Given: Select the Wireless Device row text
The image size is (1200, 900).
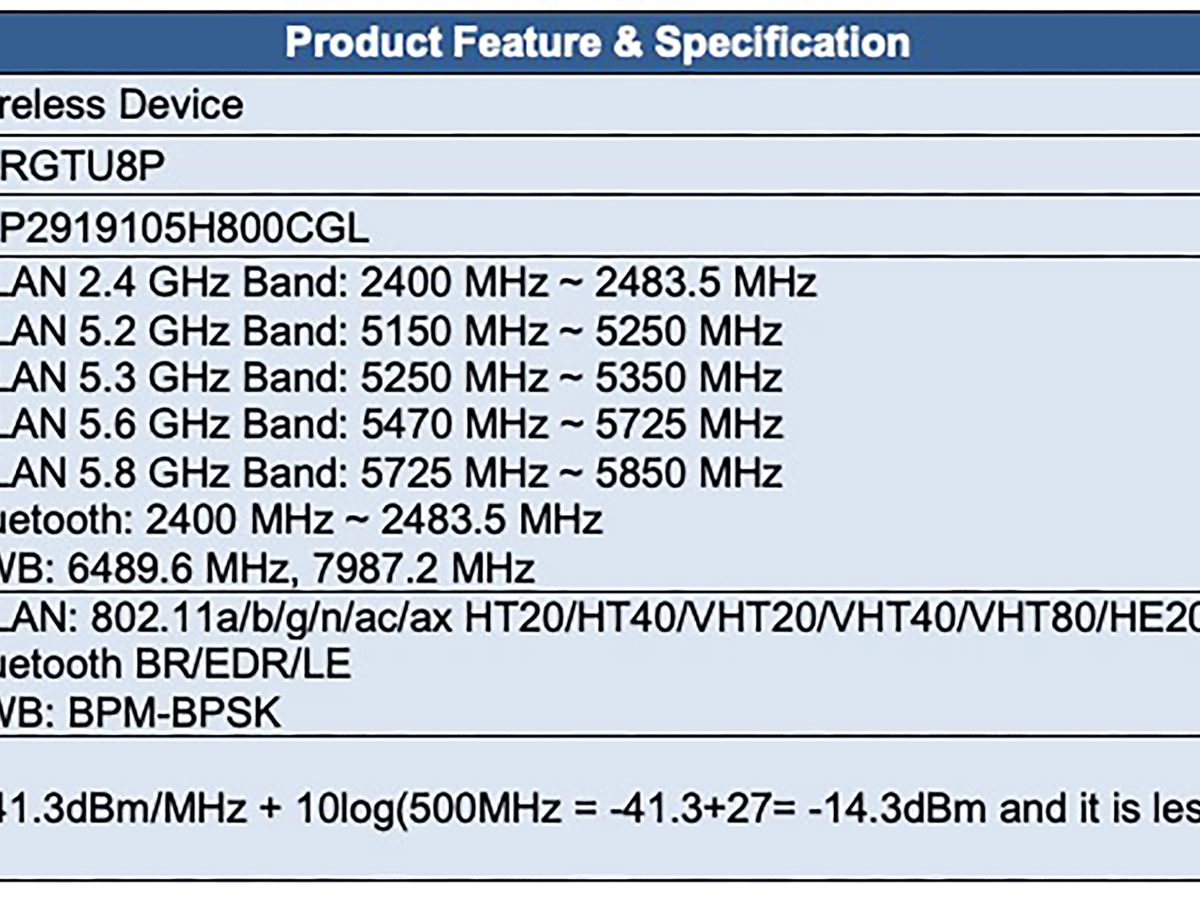Looking at the screenshot, I should 121,105.
